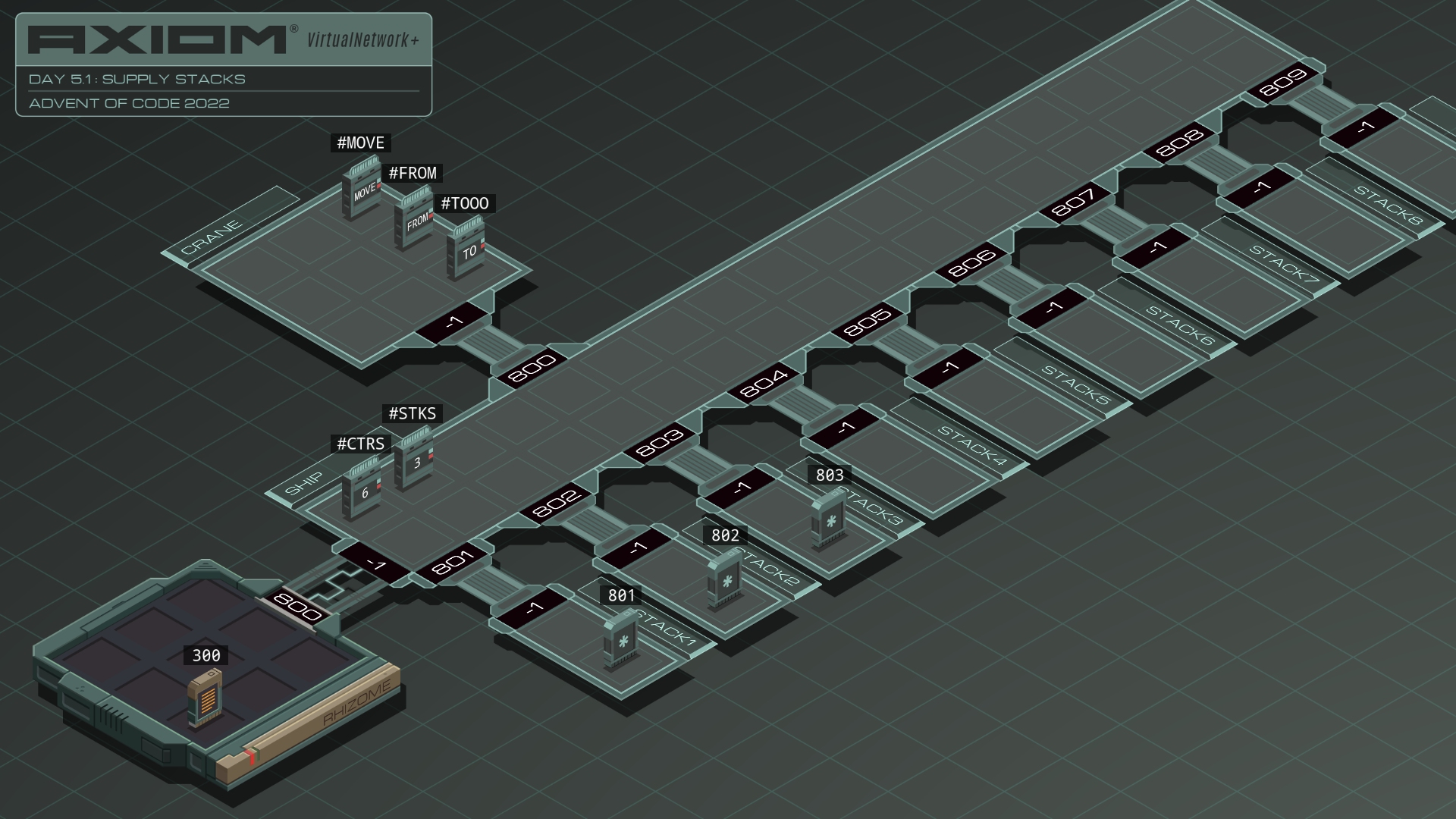Click file 803 in STACK3
Screen dimensions: 1456x819
[829, 519]
